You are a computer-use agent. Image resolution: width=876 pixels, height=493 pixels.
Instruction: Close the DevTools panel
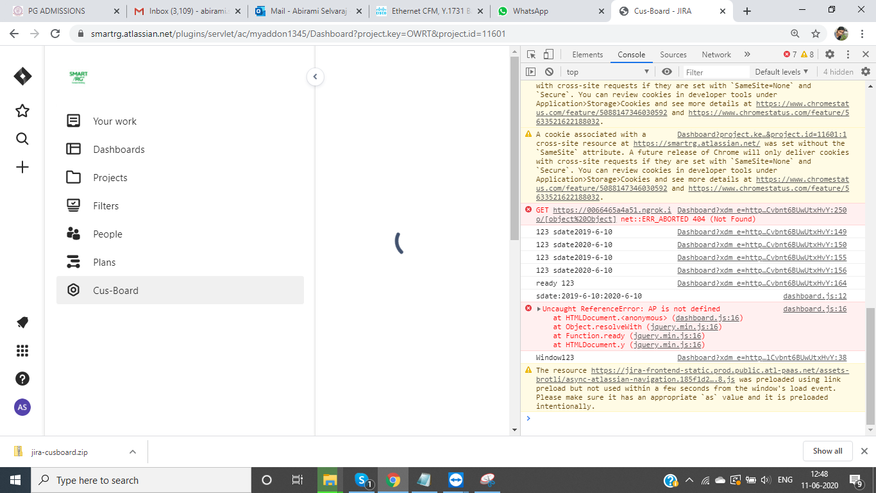pyautogui.click(x=865, y=54)
